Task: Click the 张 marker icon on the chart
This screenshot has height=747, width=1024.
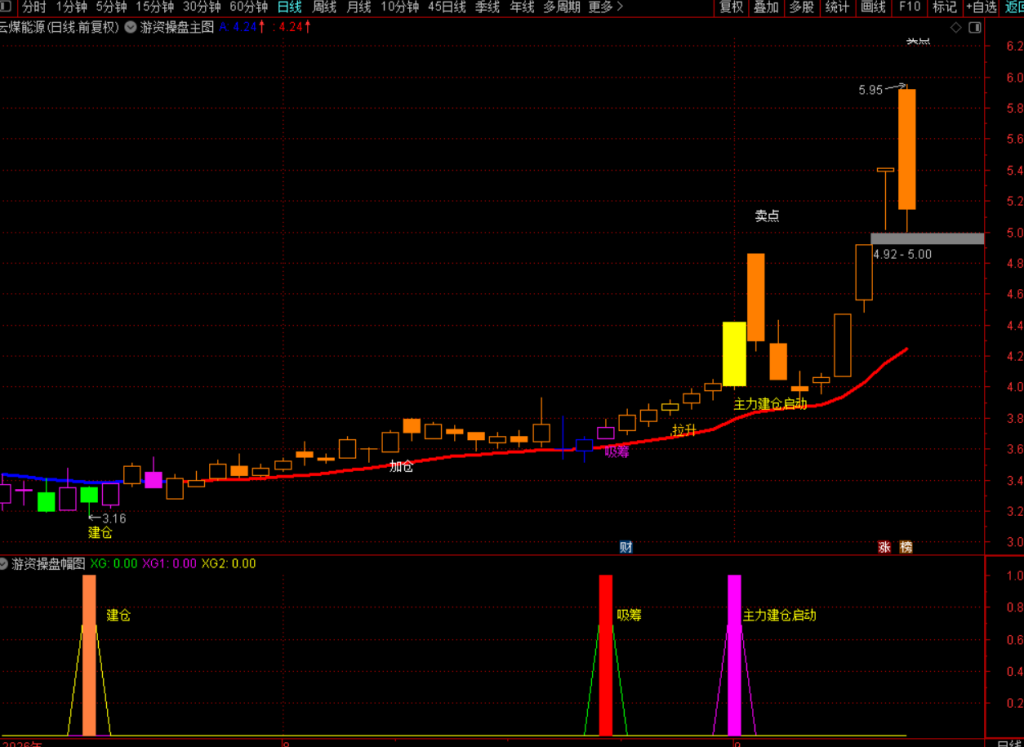Action: click(884, 547)
